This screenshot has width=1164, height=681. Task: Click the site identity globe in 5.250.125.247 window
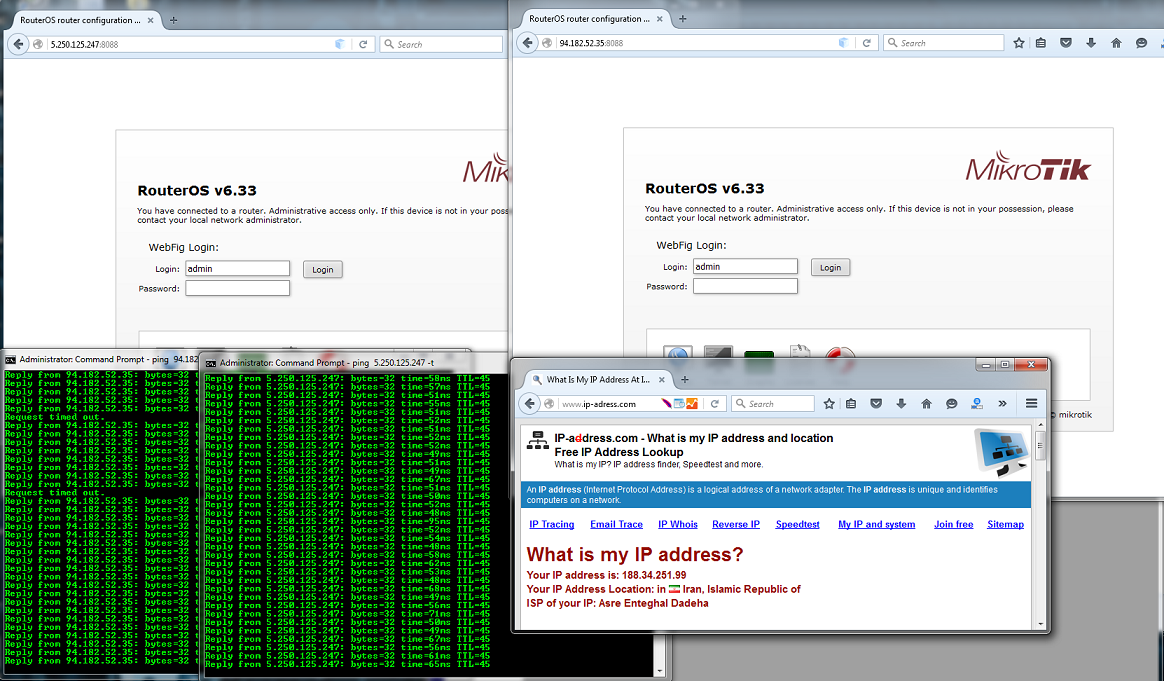(x=38, y=45)
